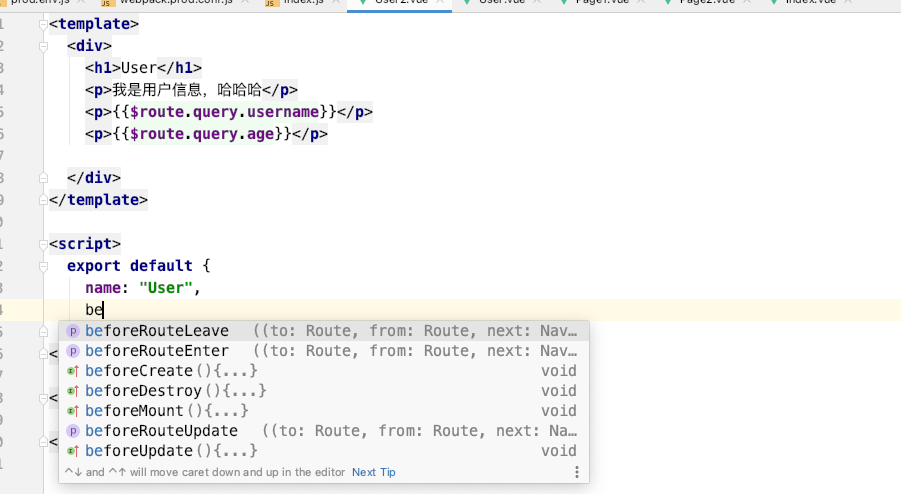The height and width of the screenshot is (494, 901).
Task: Click the method icon beside beforeCreate
Action: 73,371
